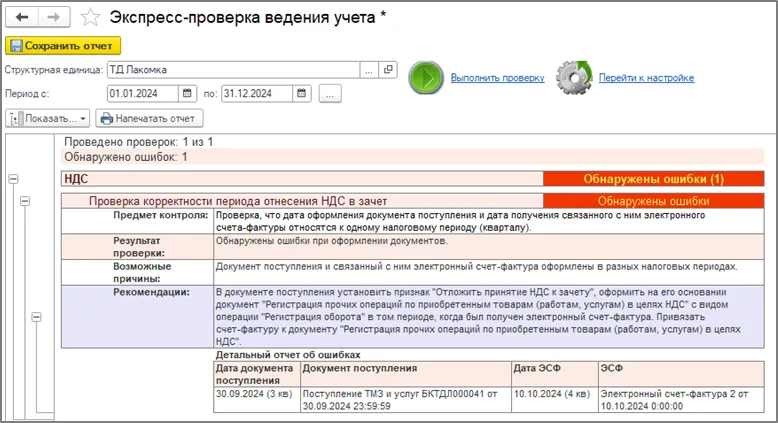This screenshot has height=423, width=778.
Task: Collapse the detailed error report group
Action: tap(36, 317)
